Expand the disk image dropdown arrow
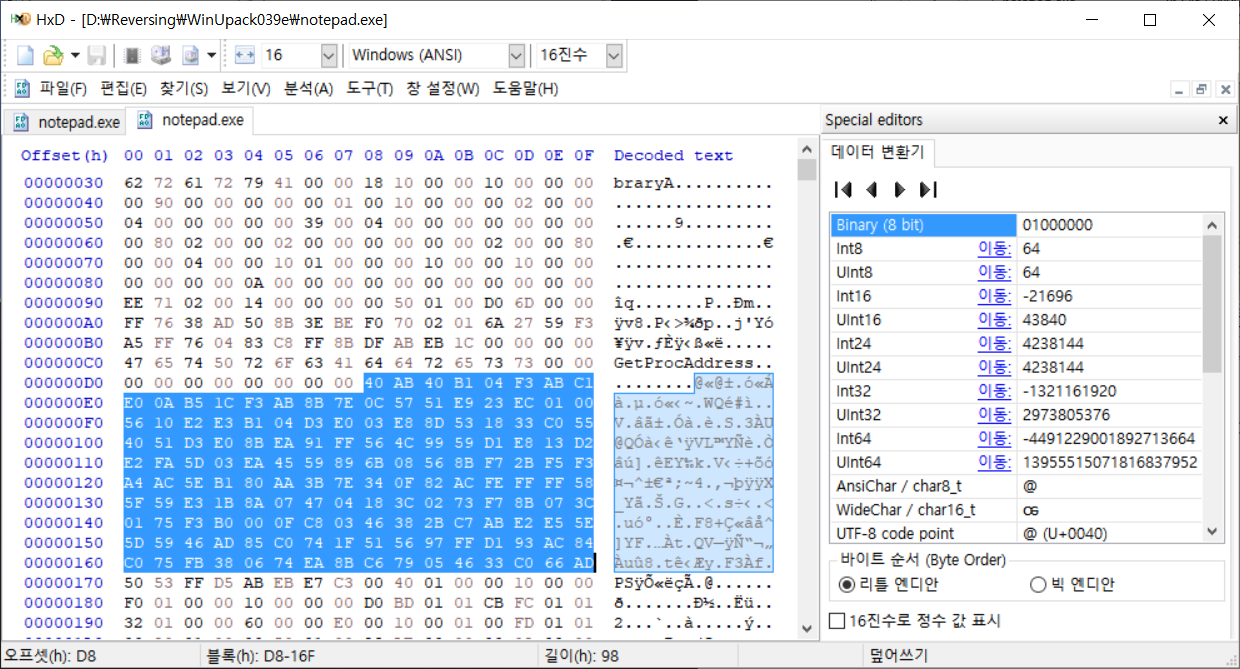The image size is (1240, 669). [213, 55]
